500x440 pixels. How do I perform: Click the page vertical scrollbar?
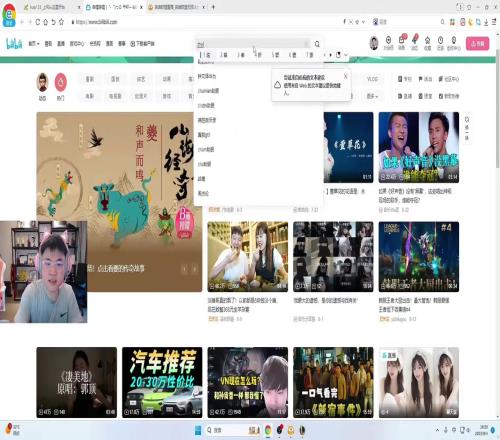(497, 110)
